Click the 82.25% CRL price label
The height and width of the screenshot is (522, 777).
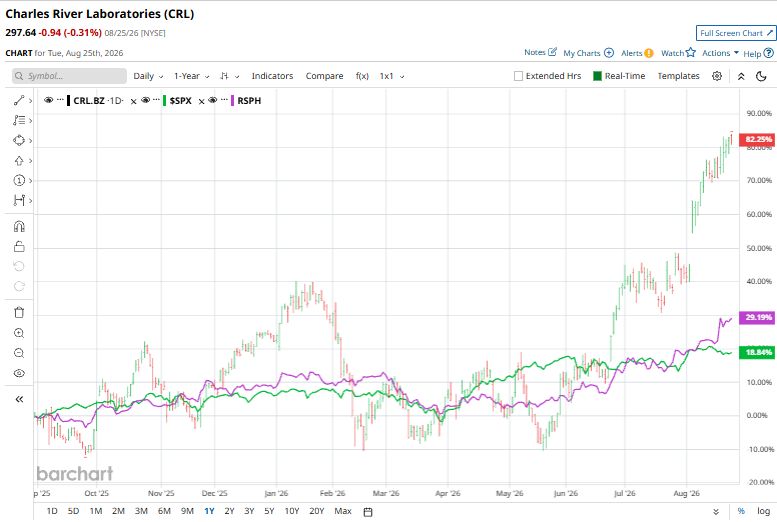[x=757, y=139]
